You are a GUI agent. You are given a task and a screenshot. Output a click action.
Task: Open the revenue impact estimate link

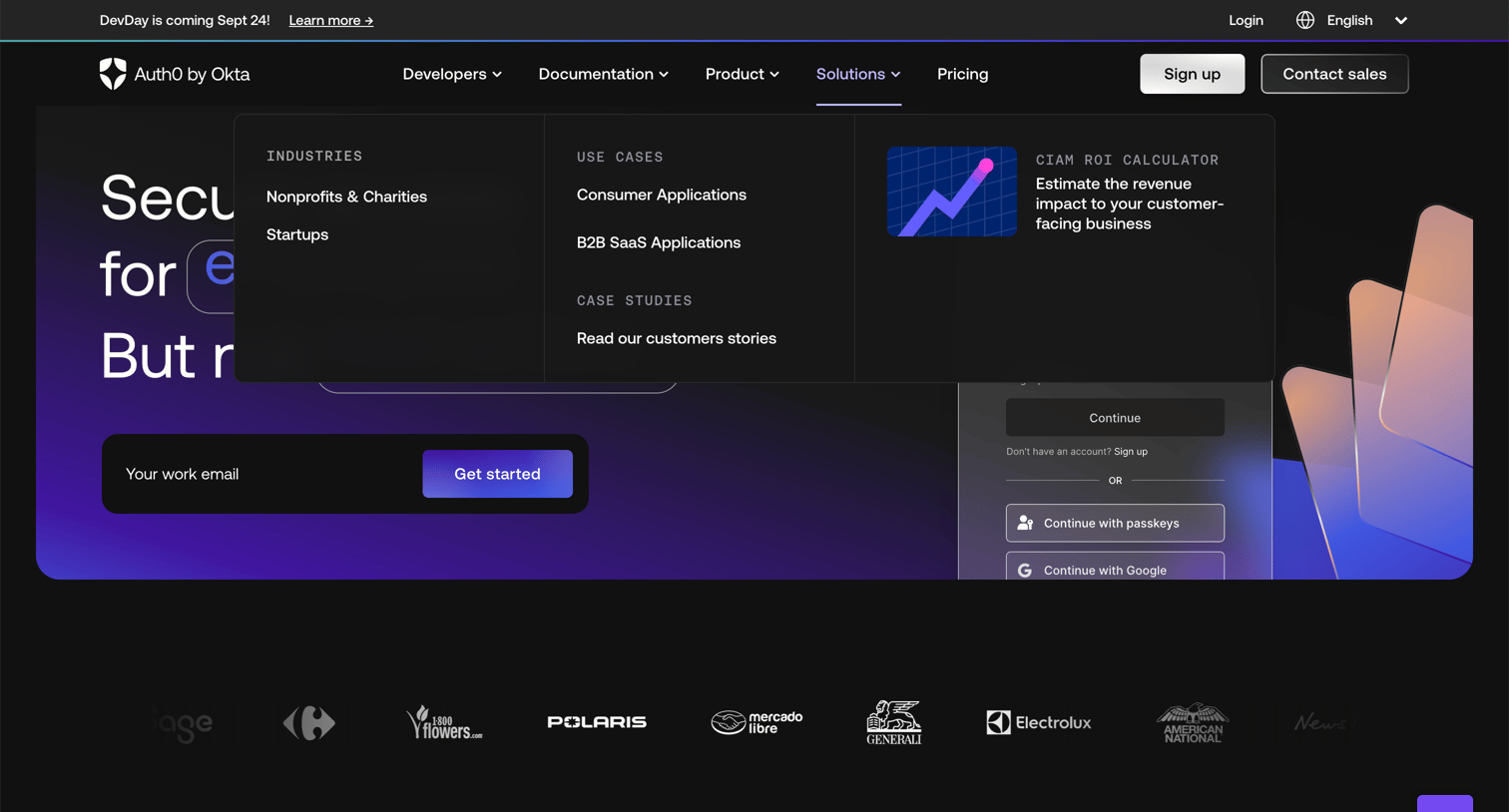(x=1130, y=203)
